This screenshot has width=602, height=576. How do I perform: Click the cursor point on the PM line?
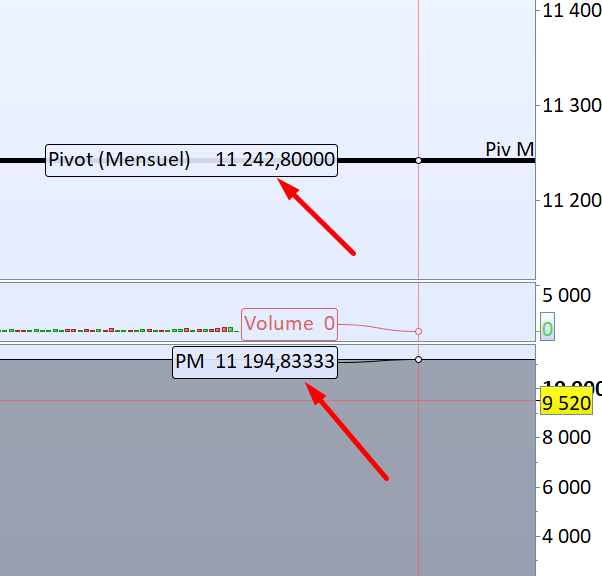pyautogui.click(x=418, y=359)
